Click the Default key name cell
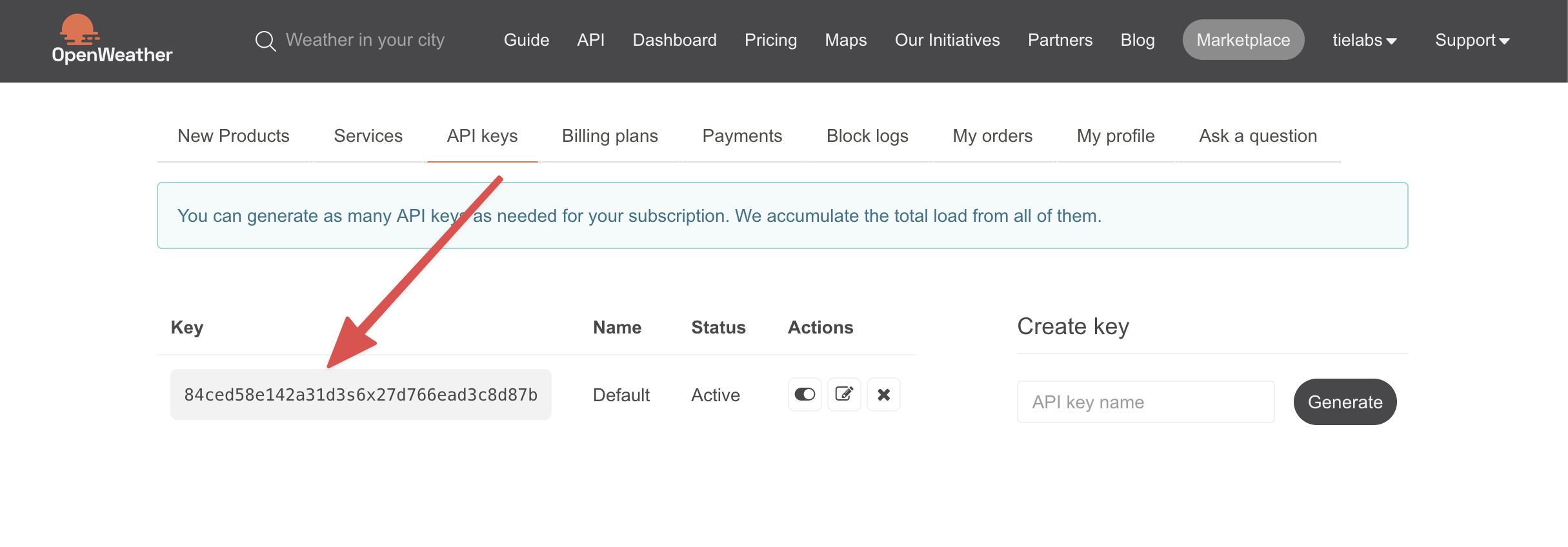 [621, 395]
